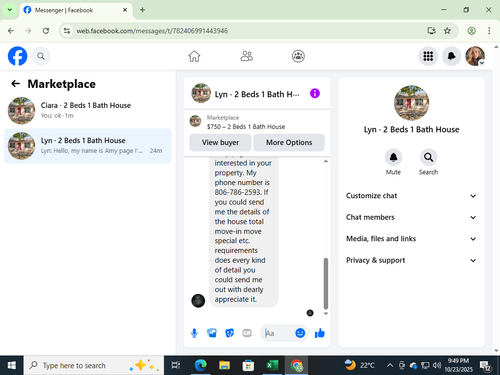This screenshot has width=500, height=375.
Task: Open the notifications bell in header
Action: click(x=451, y=56)
